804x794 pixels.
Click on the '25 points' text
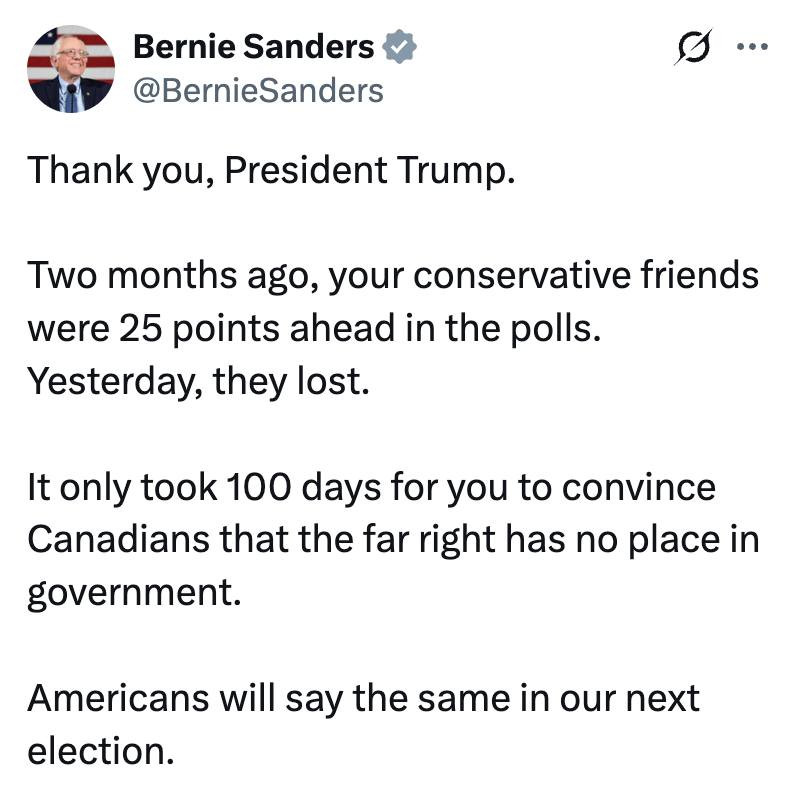199,329
